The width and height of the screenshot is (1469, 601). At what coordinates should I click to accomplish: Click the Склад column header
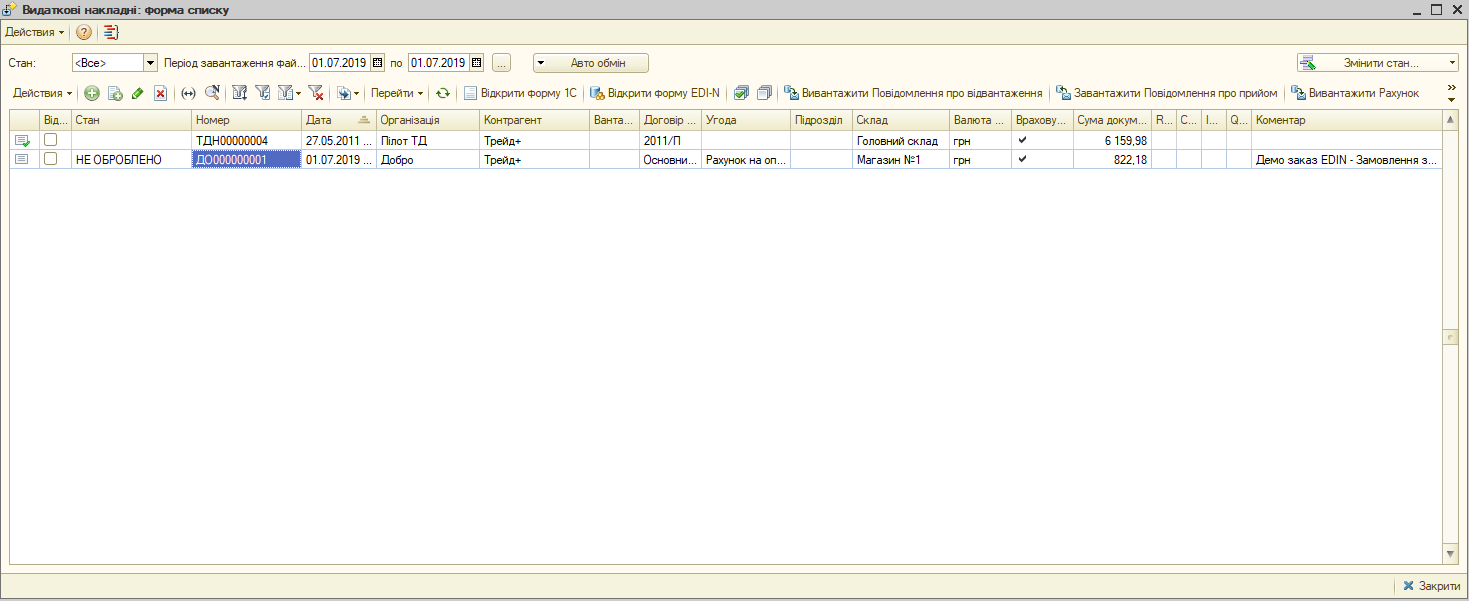901,120
